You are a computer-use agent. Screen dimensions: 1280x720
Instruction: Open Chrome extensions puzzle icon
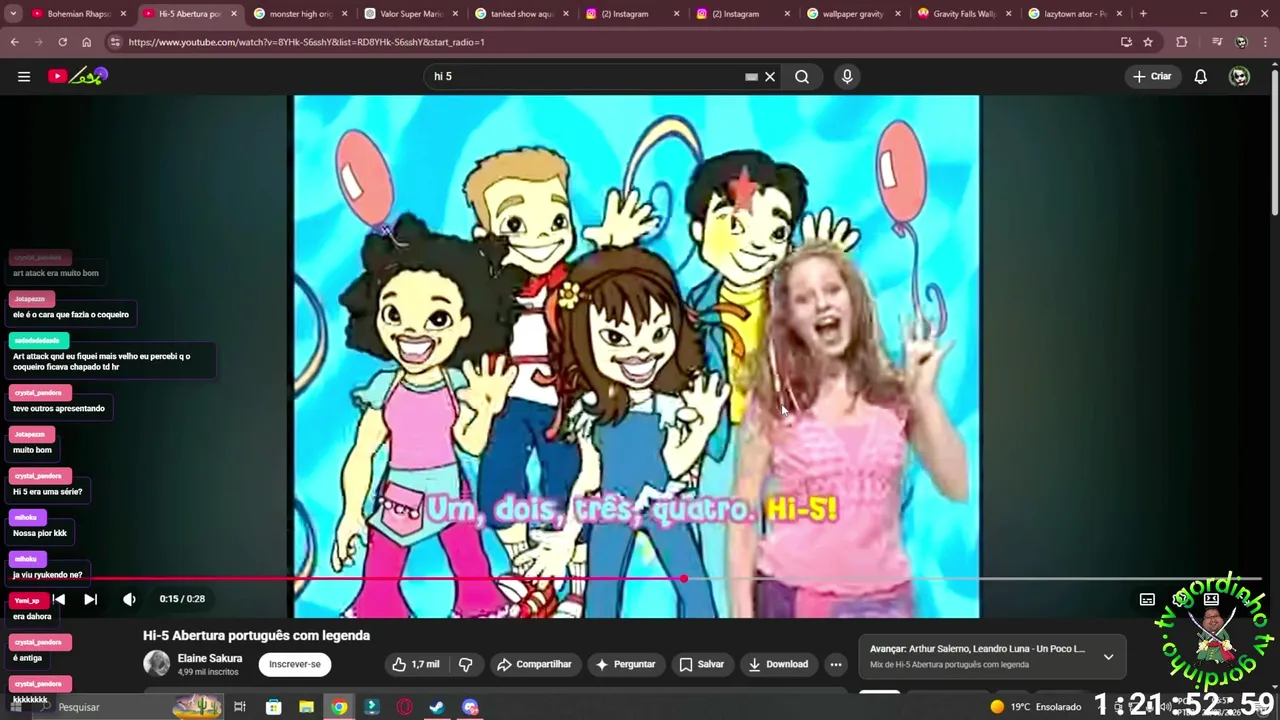click(1182, 42)
